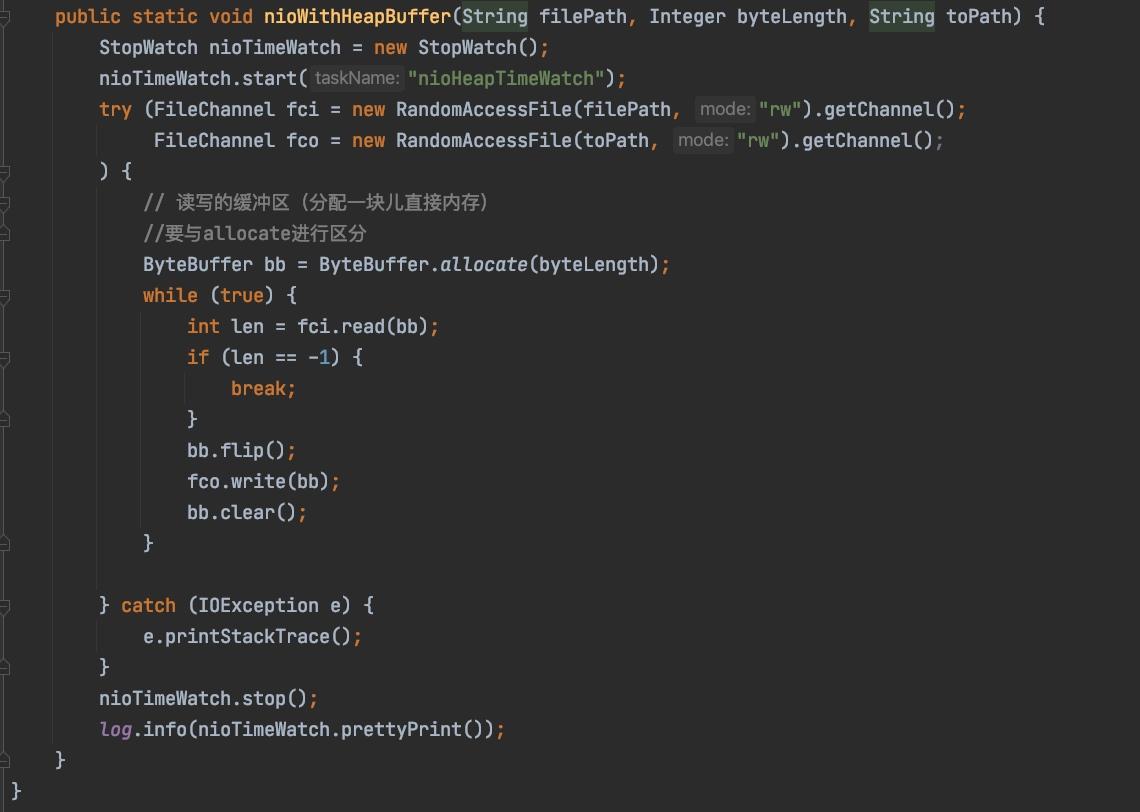Click the method name nioWithHeapBuffer

pos(357,16)
